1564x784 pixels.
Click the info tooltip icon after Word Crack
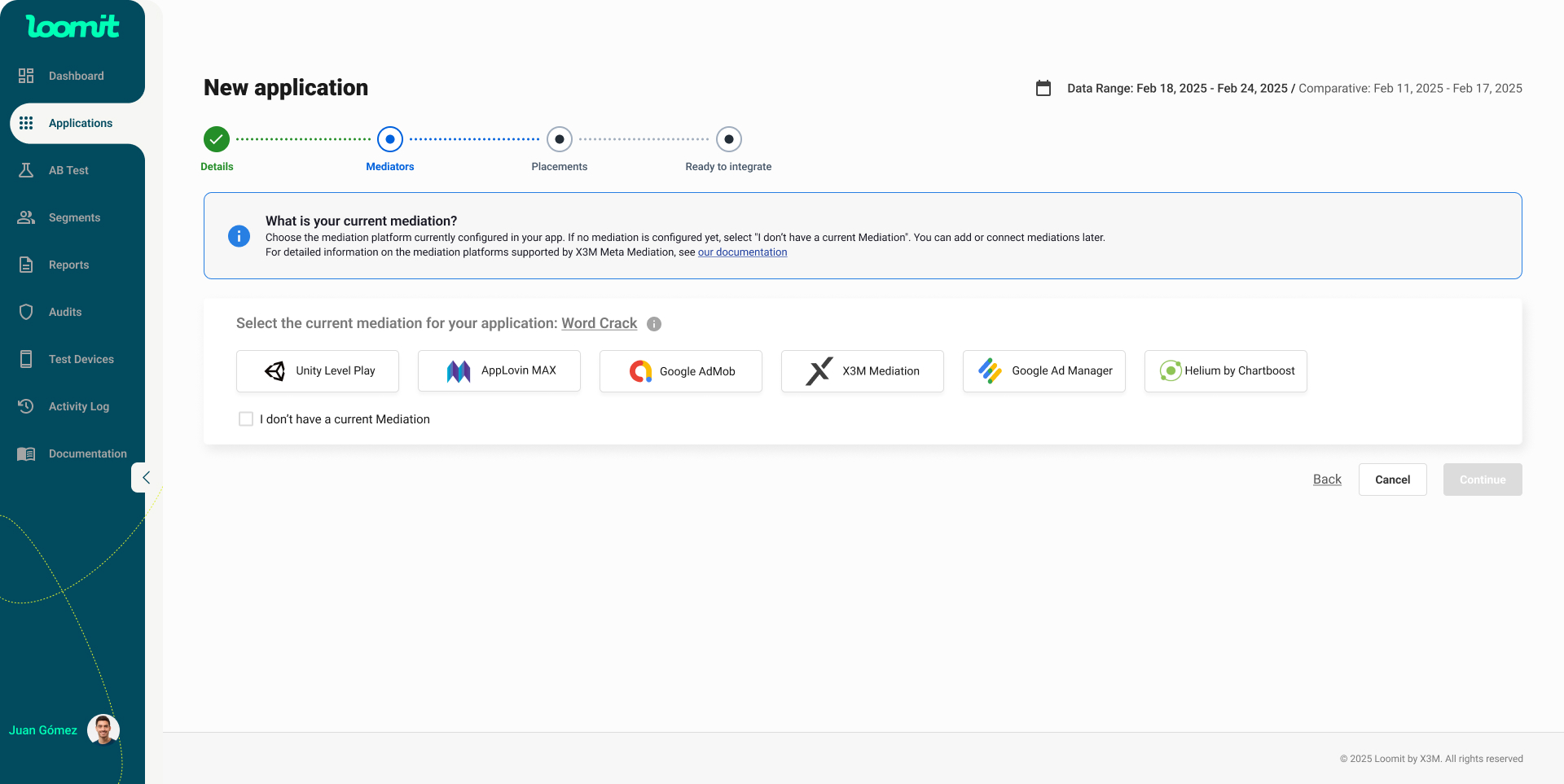[x=654, y=324]
